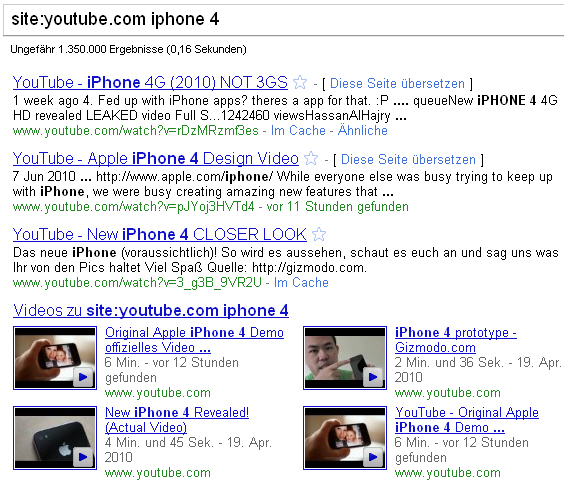The height and width of the screenshot is (484, 564).
Task: Open Original Apple iPhone 4 Demo offizielles Video
Action: (x=194, y=340)
